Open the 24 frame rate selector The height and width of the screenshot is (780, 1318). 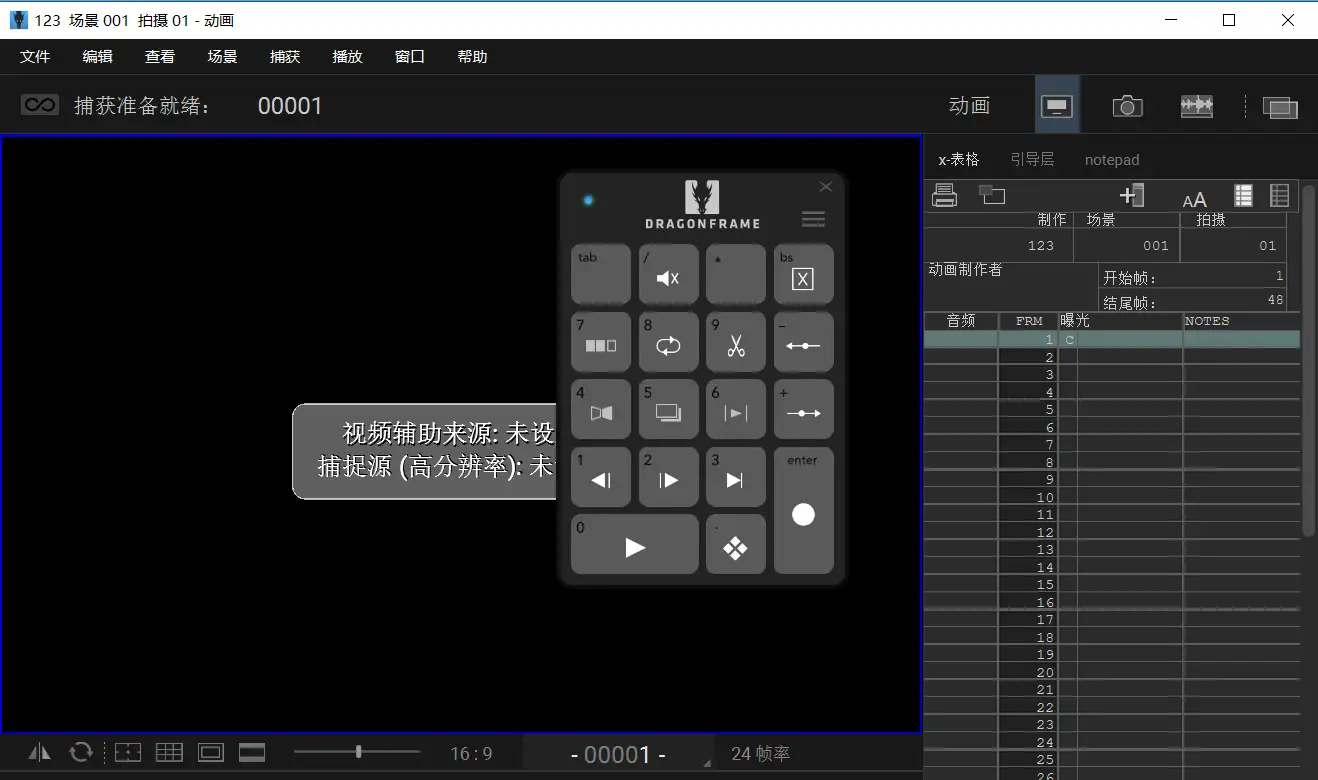pyautogui.click(x=760, y=754)
